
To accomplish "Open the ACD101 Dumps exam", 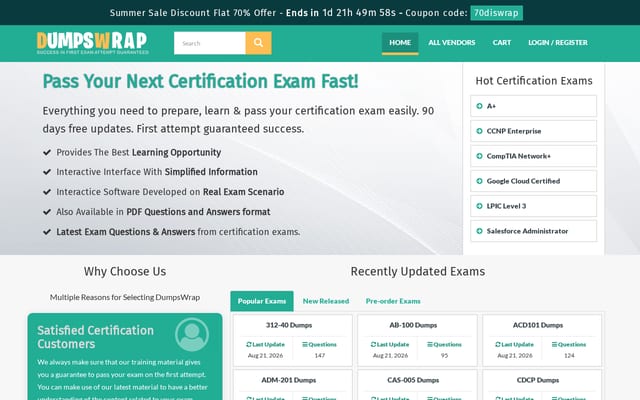I will click(538, 325).
